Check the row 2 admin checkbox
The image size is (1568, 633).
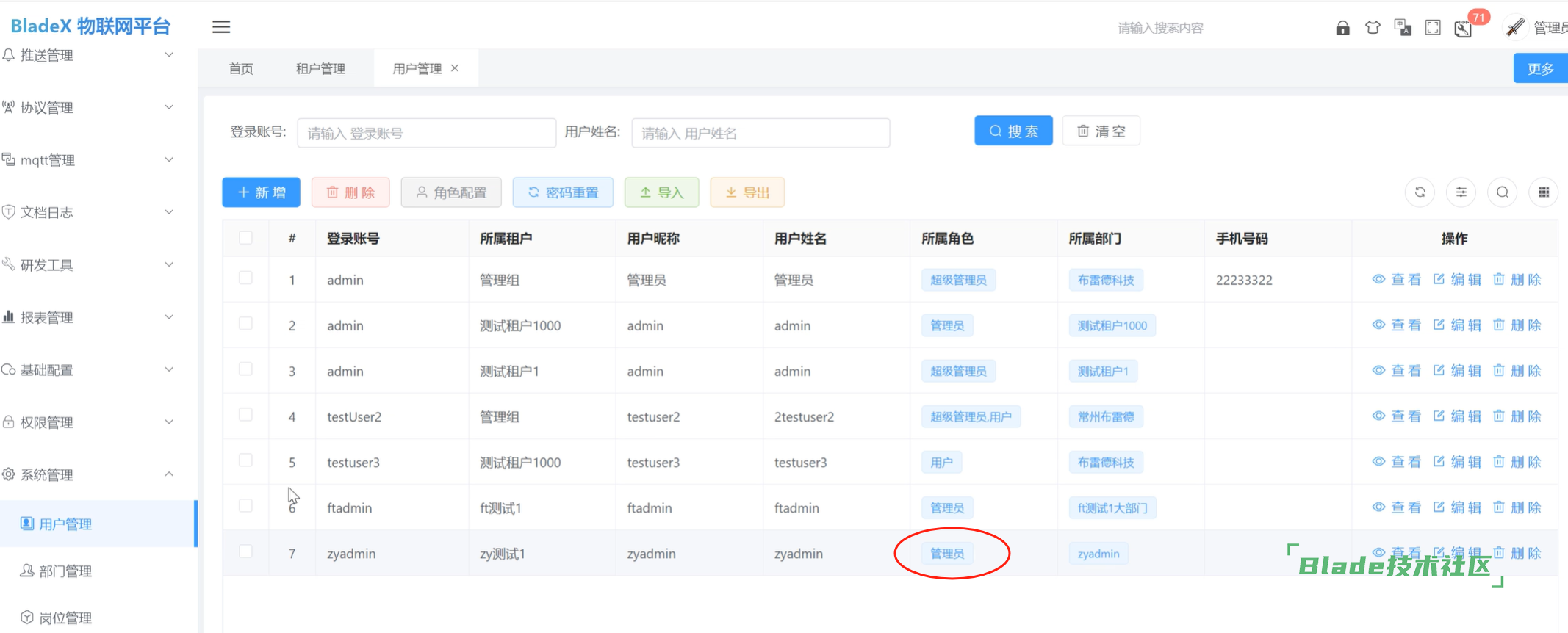click(245, 324)
